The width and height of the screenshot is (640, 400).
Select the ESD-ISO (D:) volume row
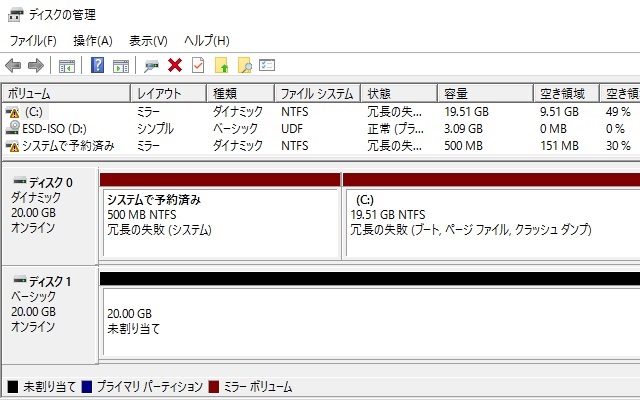pos(54,129)
